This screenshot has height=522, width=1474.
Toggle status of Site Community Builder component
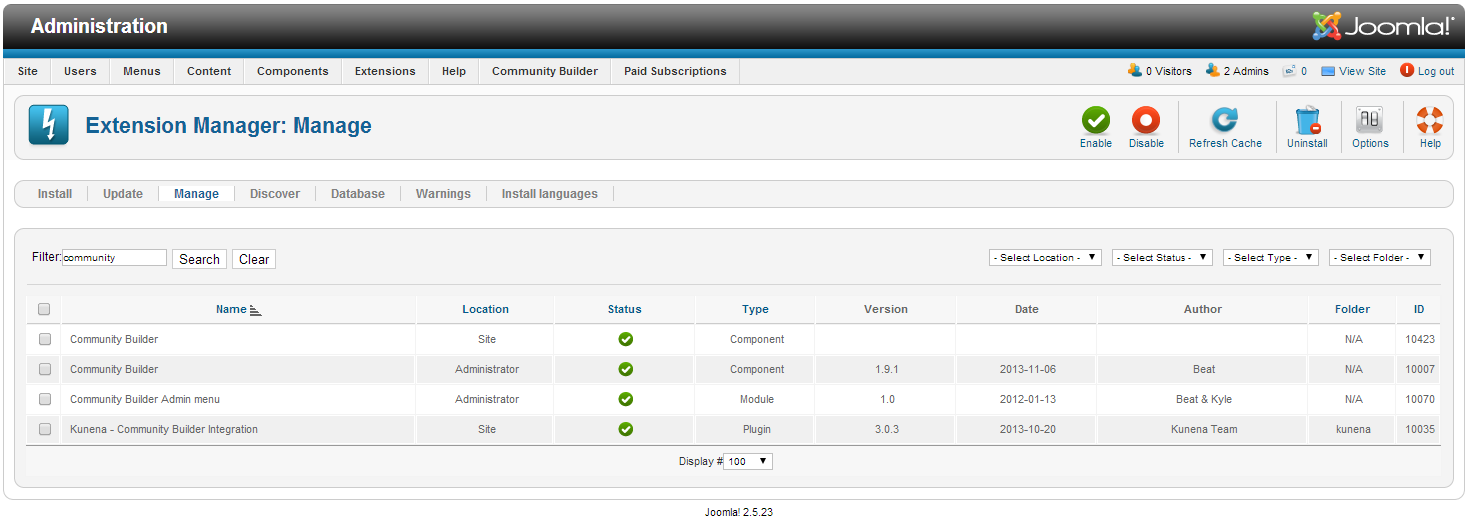point(625,339)
